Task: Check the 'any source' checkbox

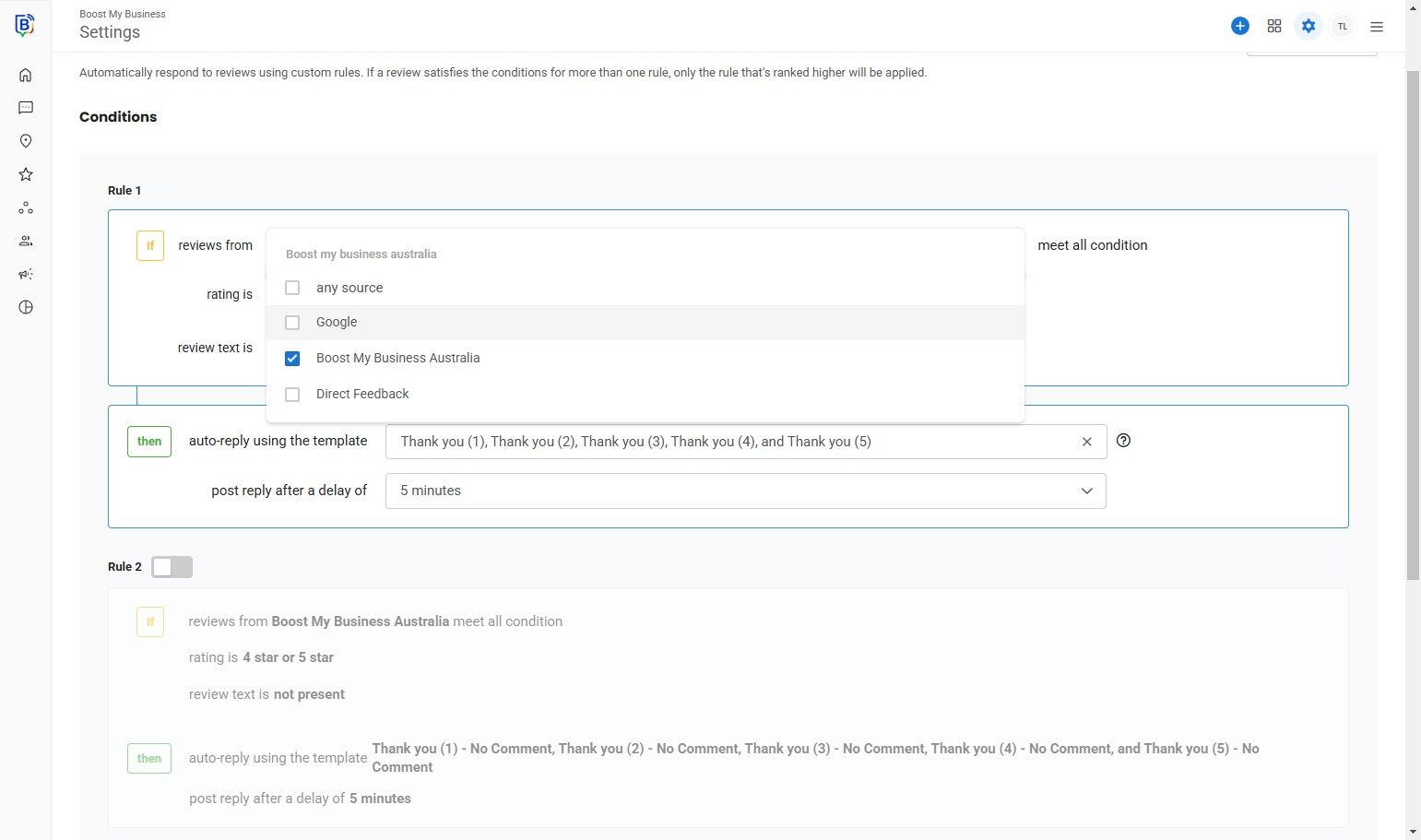Action: coord(292,288)
